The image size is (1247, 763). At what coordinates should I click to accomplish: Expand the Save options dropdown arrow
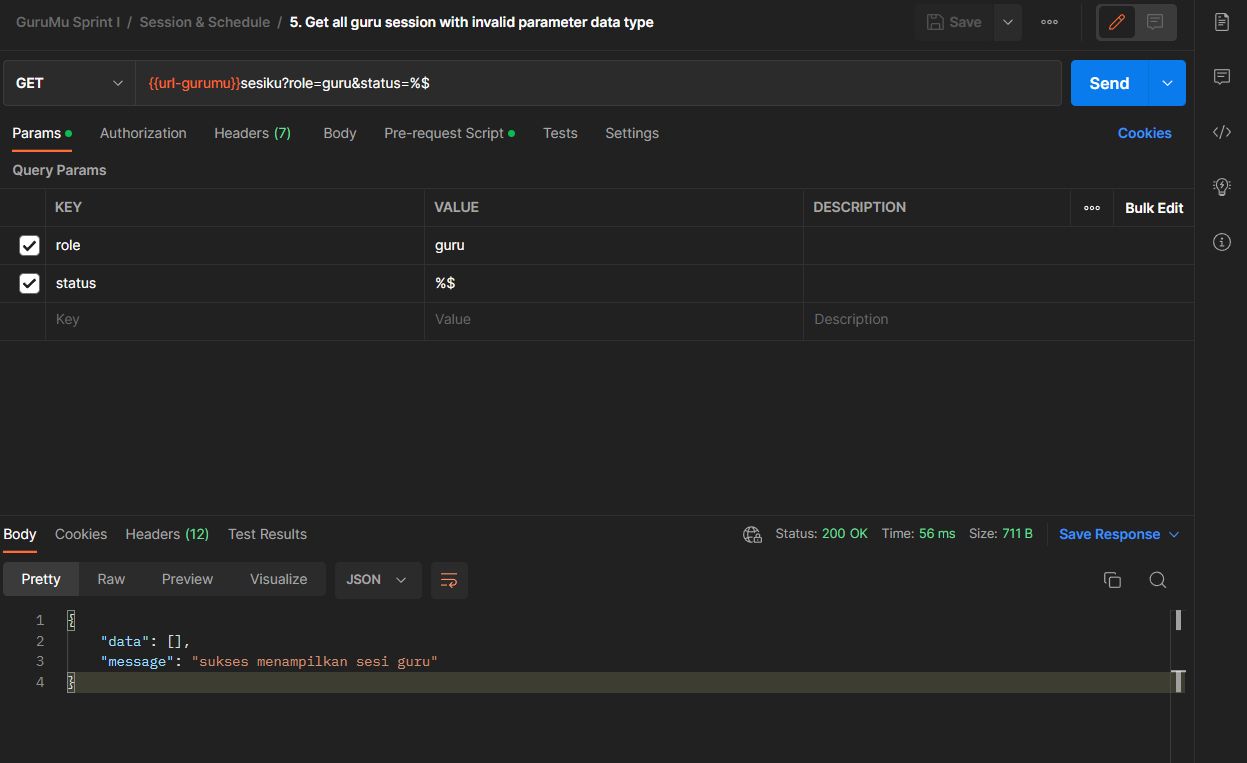click(1008, 22)
